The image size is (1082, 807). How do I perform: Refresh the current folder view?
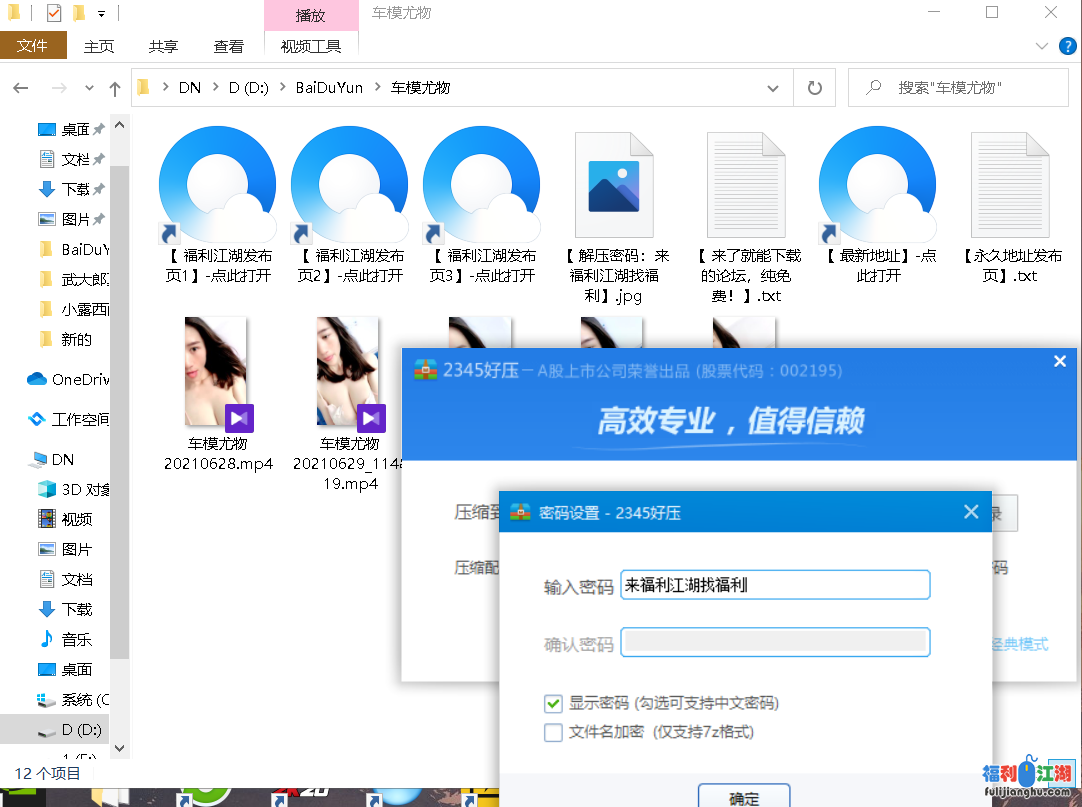(814, 88)
